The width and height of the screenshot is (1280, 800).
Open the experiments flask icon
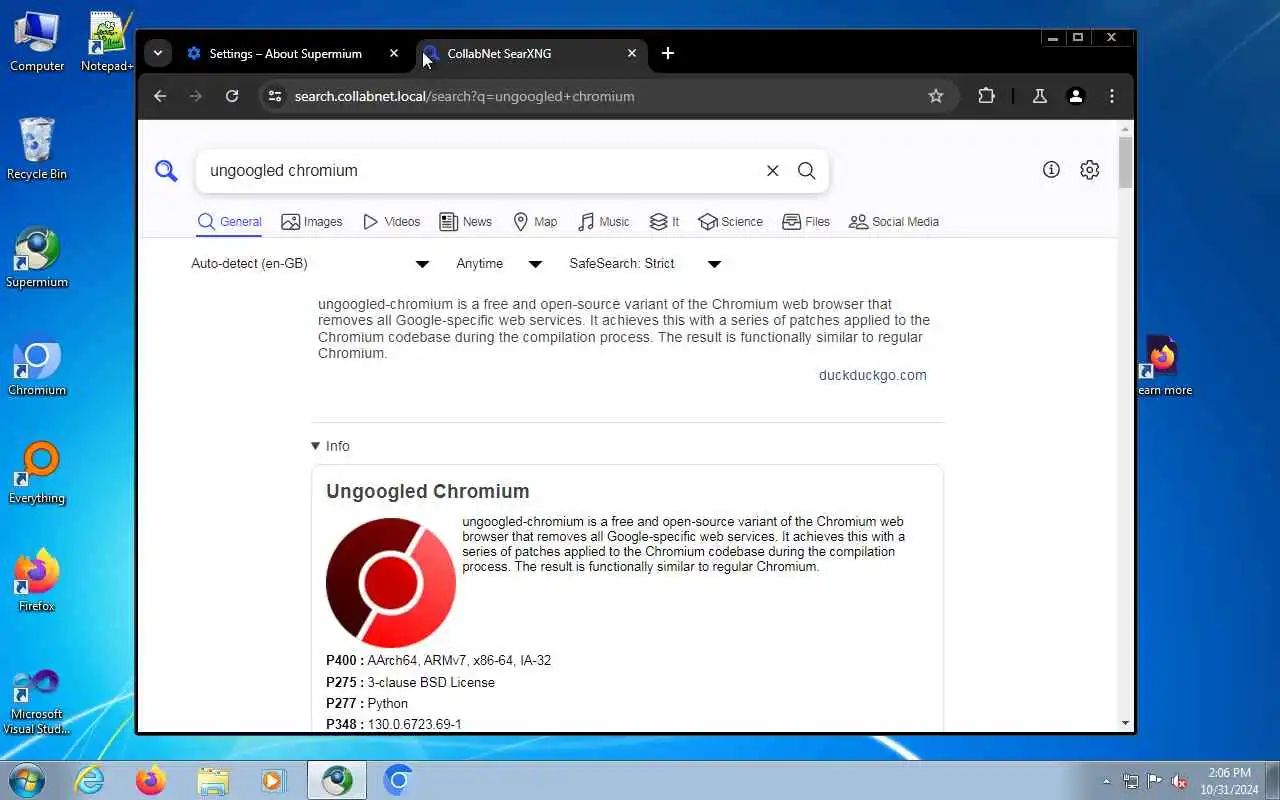pos(1040,96)
